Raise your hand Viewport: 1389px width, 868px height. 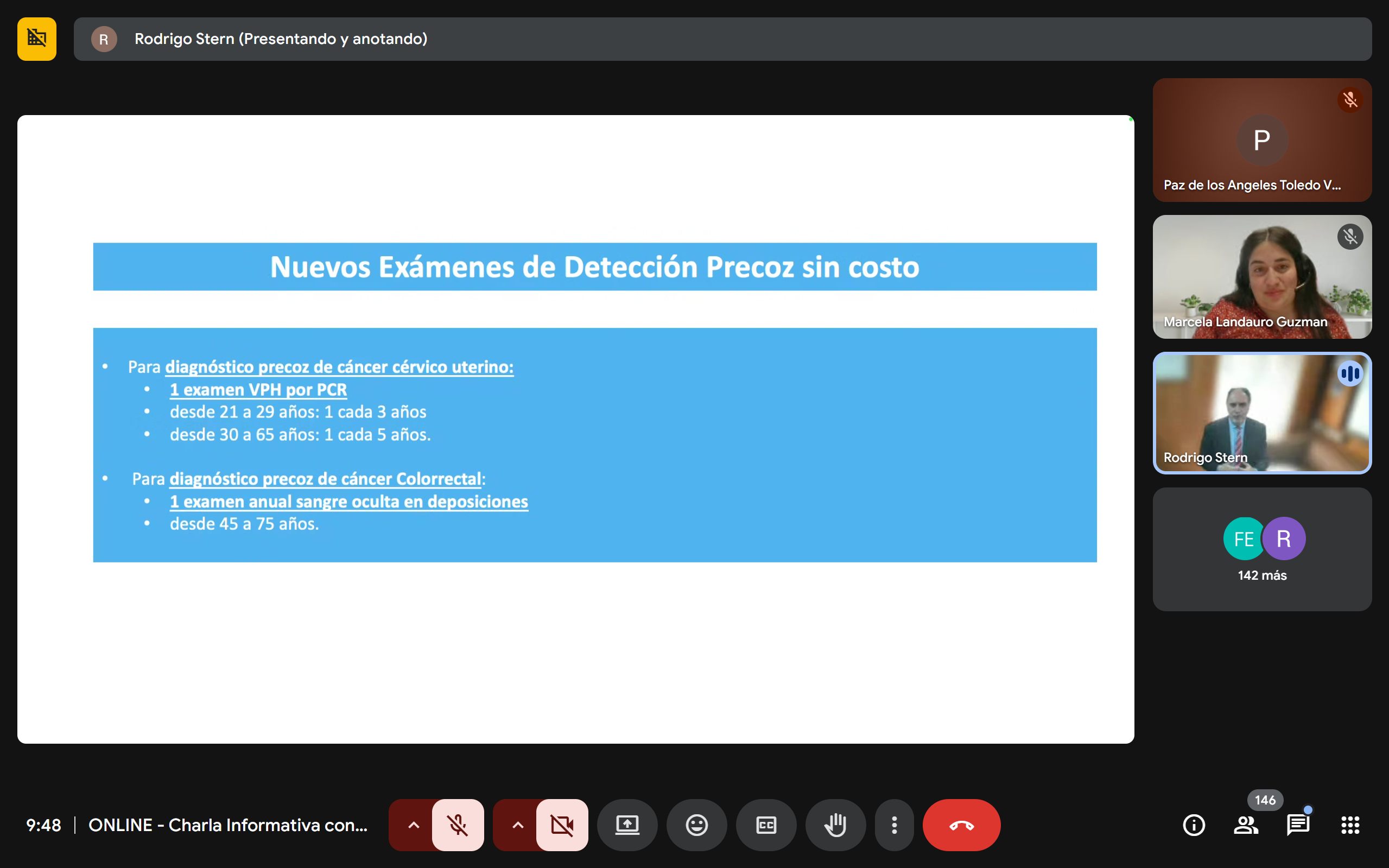pyautogui.click(x=835, y=825)
